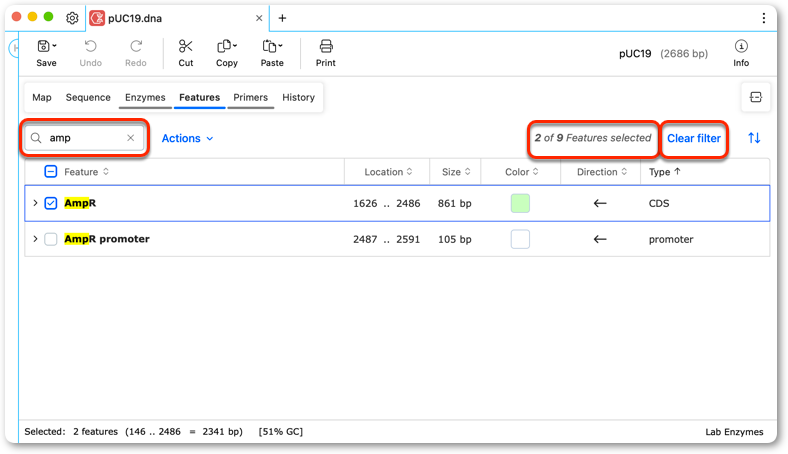
Task: Expand the AmpR feature row
Action: click(x=35, y=203)
